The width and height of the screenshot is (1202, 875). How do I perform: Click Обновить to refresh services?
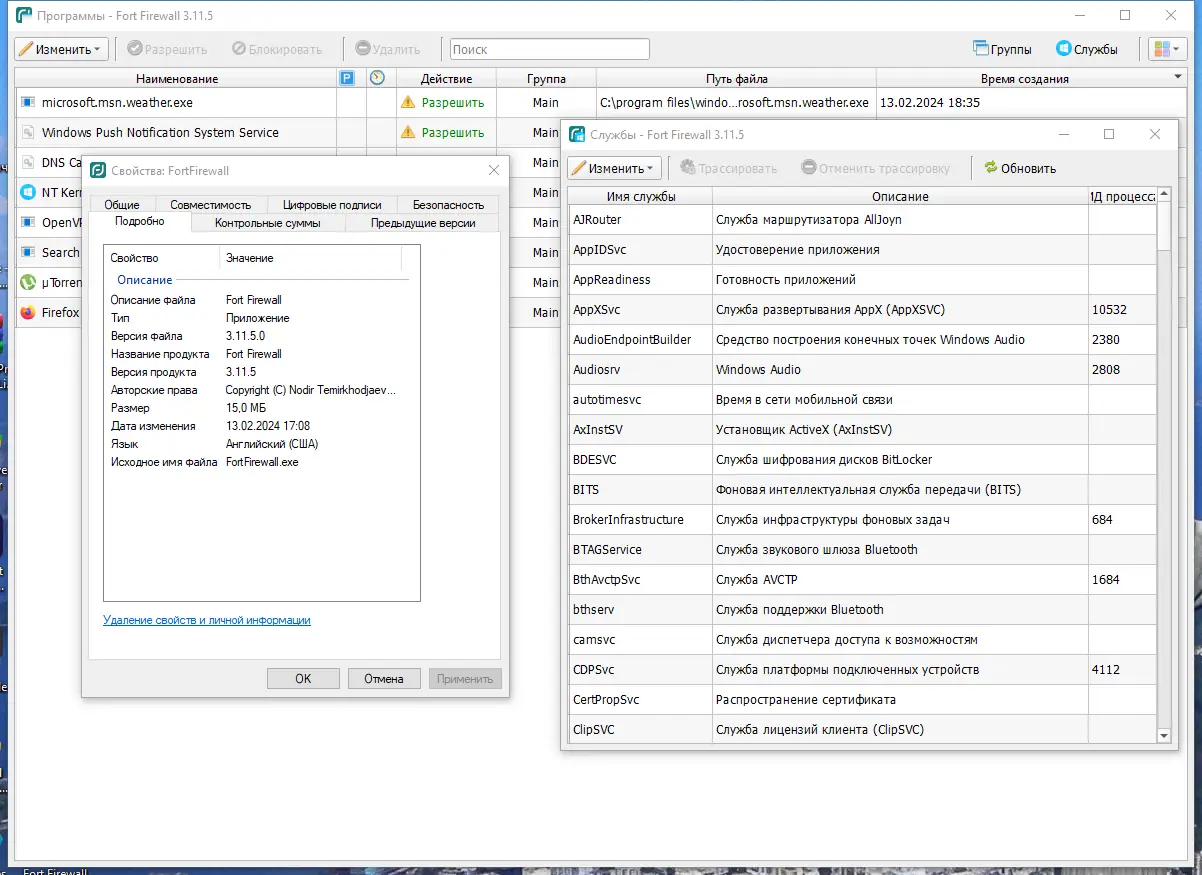(1020, 168)
